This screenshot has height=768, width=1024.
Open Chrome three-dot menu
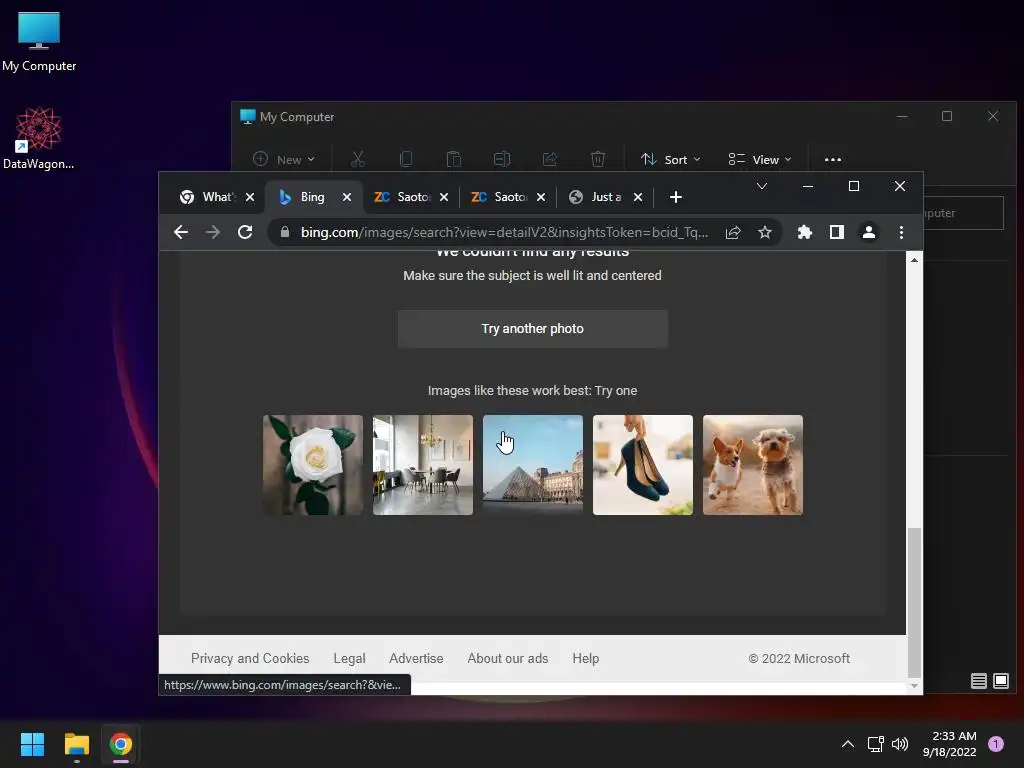(x=901, y=232)
